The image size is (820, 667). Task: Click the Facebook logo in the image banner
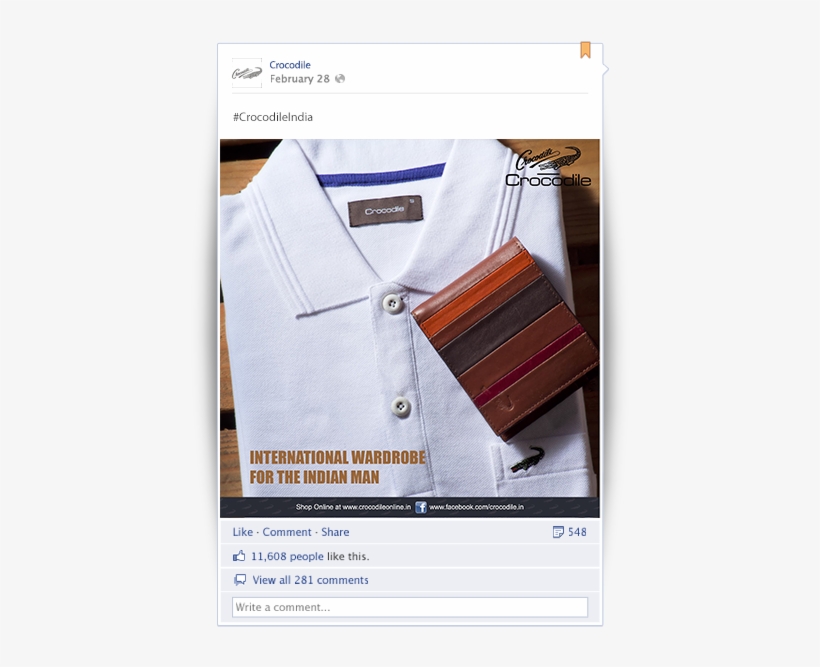tap(421, 507)
